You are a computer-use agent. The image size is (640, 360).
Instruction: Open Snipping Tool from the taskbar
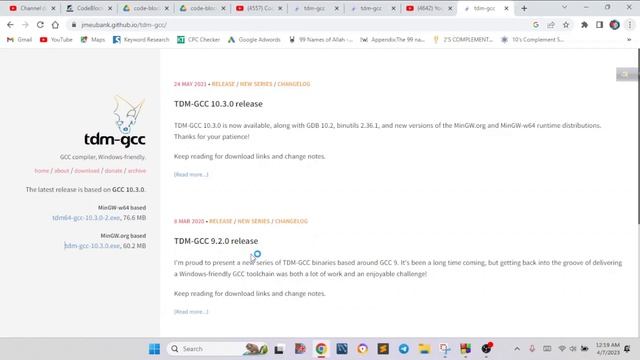tap(445, 349)
